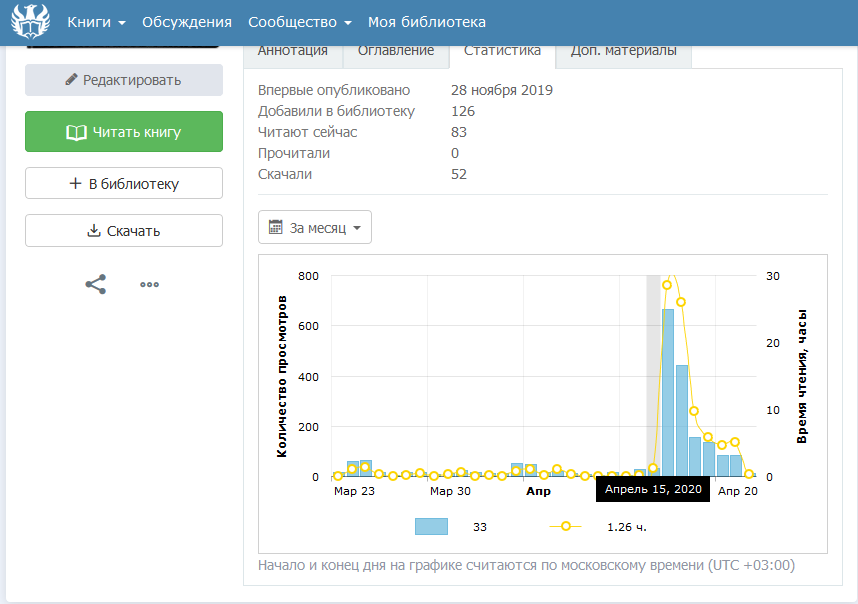
Task: Click the tallest bar in the views chart
Action: pos(668,393)
